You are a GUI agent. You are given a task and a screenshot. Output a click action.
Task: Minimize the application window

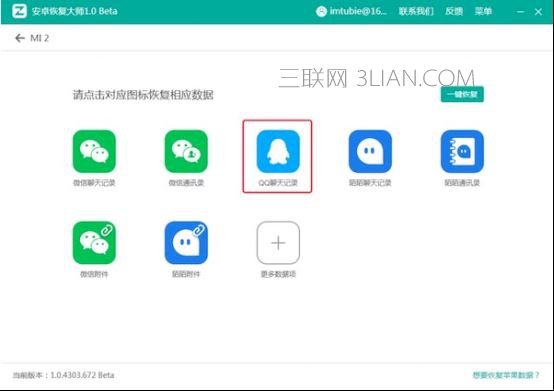click(520, 12)
